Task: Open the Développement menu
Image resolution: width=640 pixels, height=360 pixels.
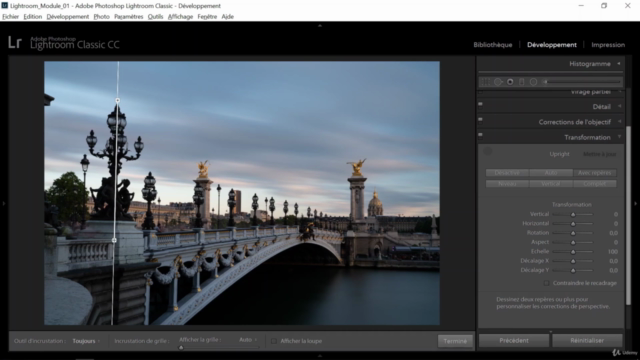Action: click(x=67, y=16)
